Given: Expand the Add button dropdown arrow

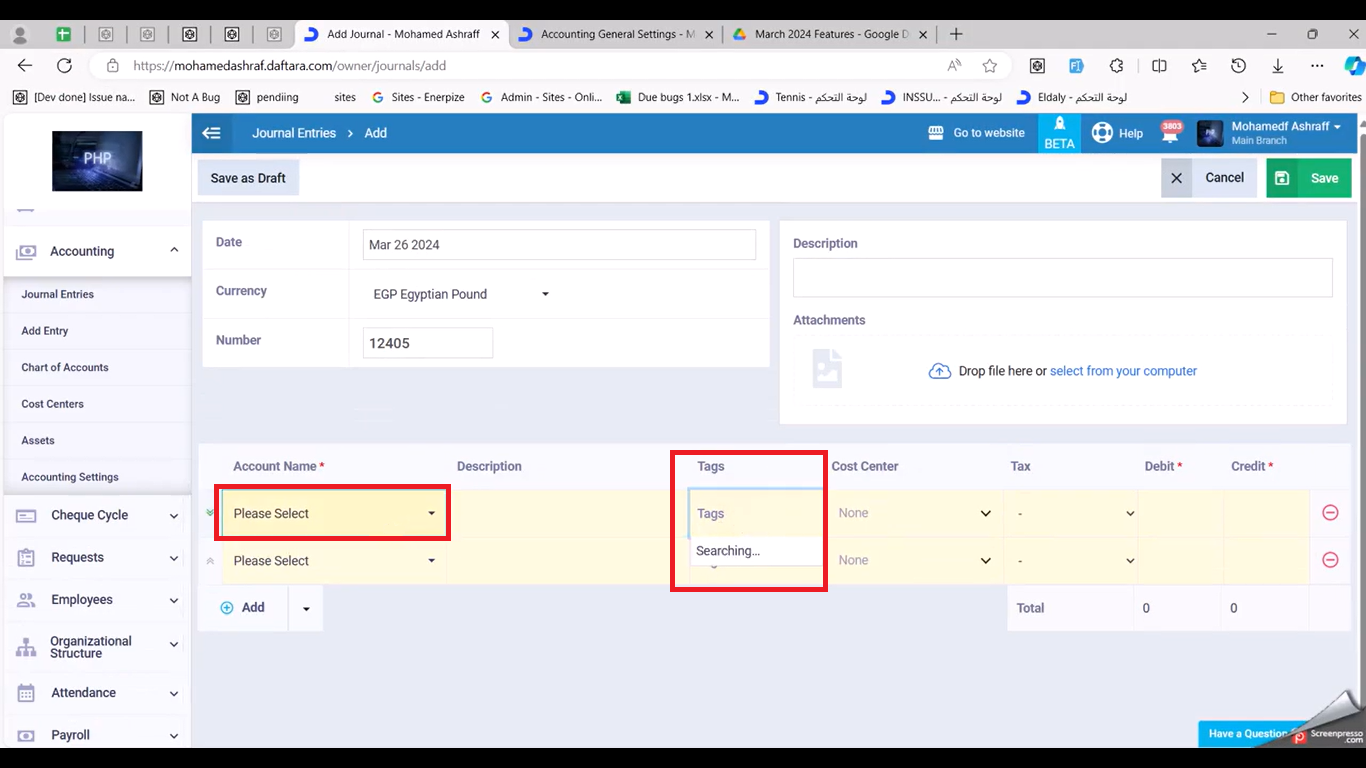Looking at the screenshot, I should (x=306, y=608).
